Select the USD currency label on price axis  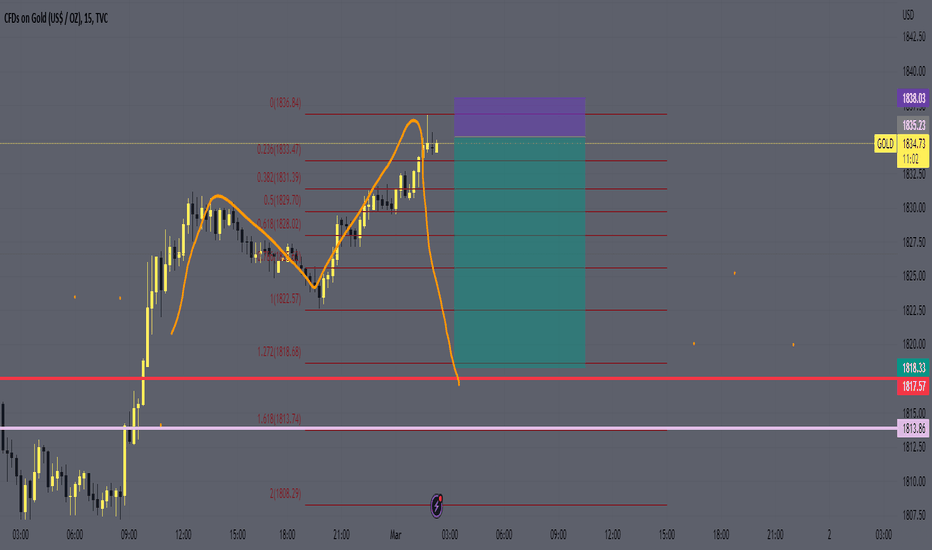coord(908,15)
